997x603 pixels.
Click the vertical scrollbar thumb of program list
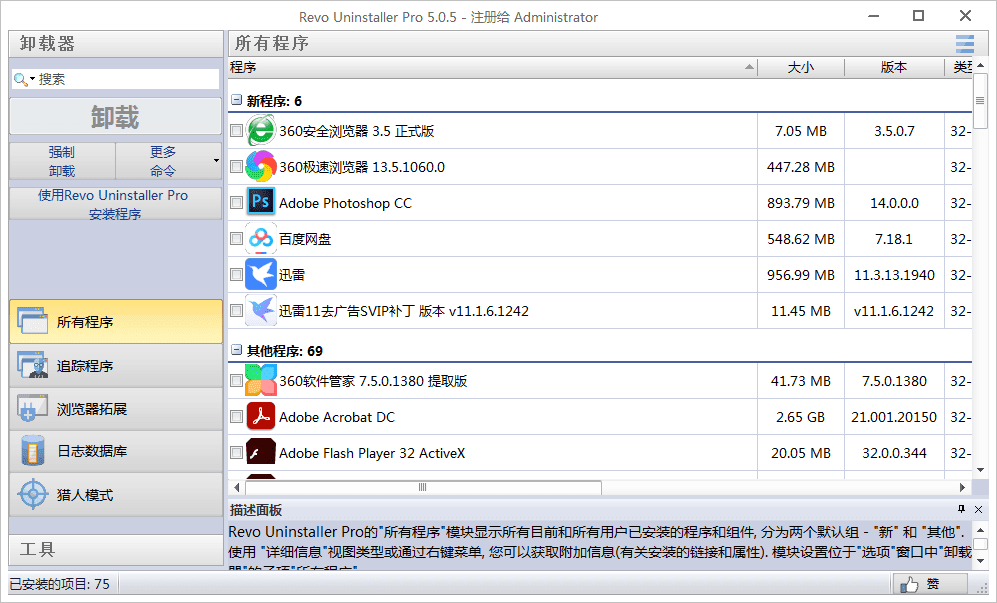980,100
